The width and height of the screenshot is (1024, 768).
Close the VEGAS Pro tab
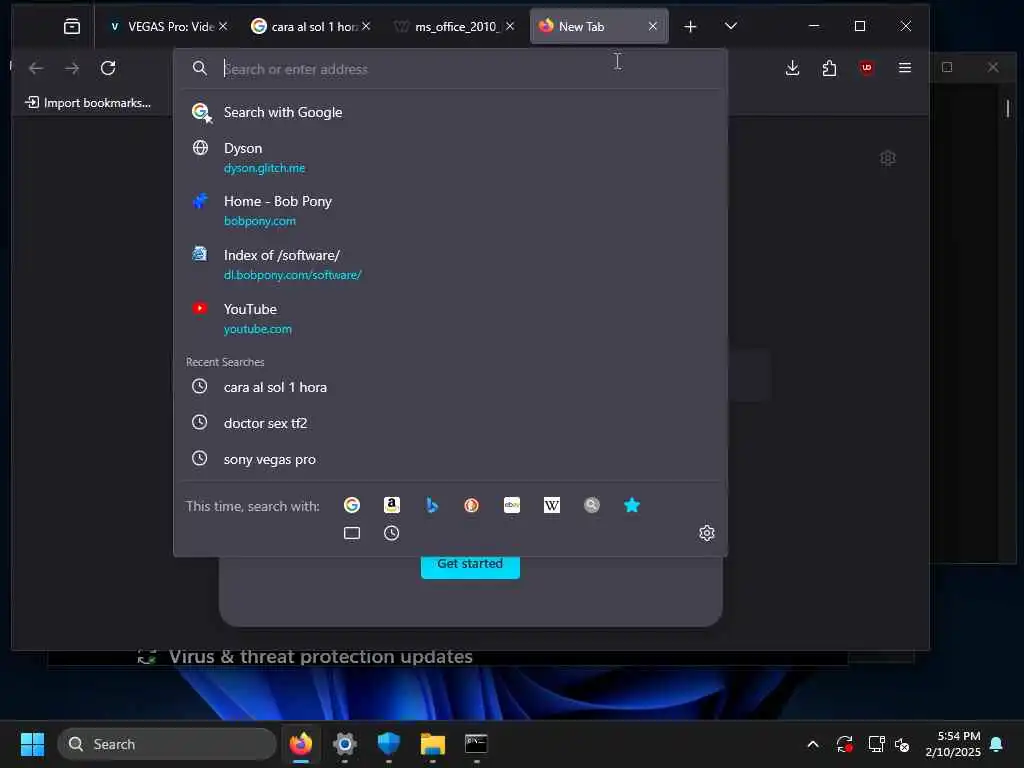pyautogui.click(x=223, y=26)
